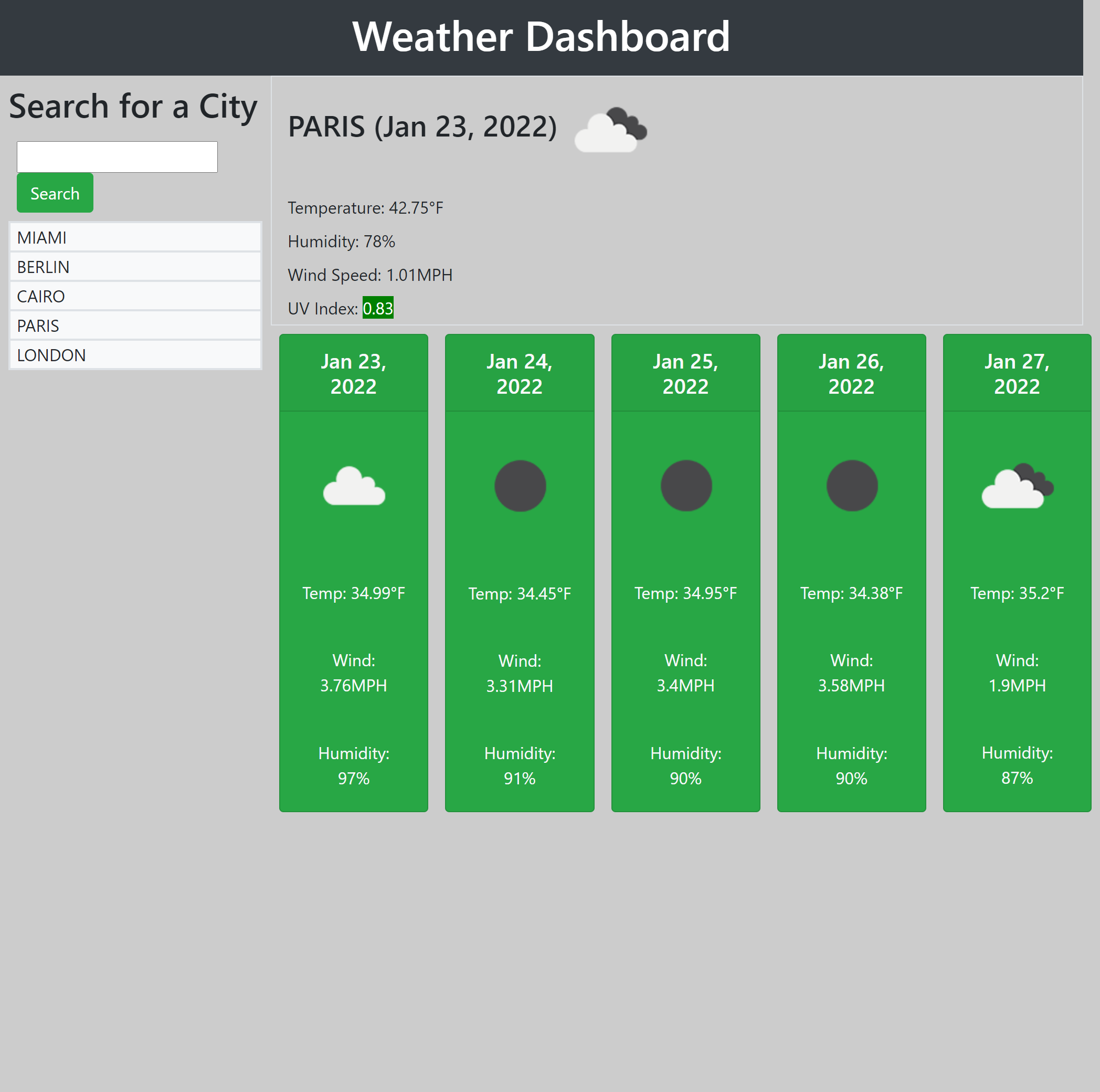1100x1092 pixels.
Task: Click the Jan 23, 2022 card header
Action: click(x=354, y=374)
